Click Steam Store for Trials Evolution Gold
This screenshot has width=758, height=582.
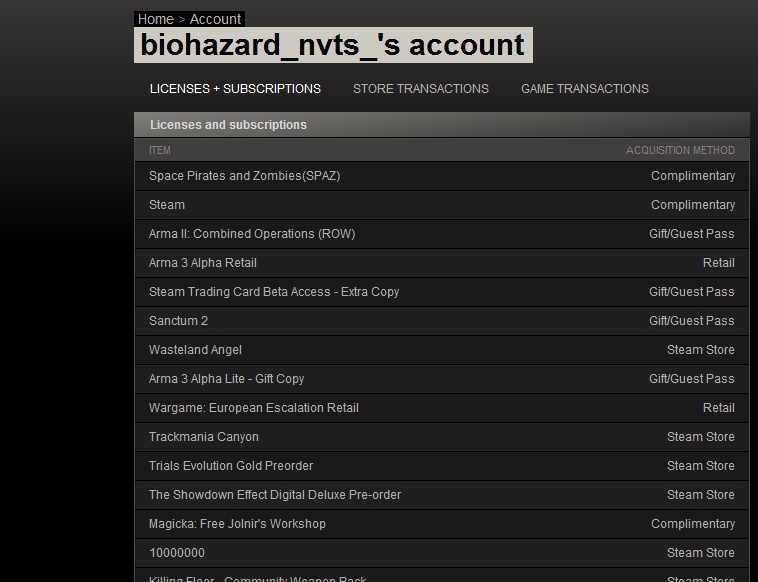tap(700, 466)
